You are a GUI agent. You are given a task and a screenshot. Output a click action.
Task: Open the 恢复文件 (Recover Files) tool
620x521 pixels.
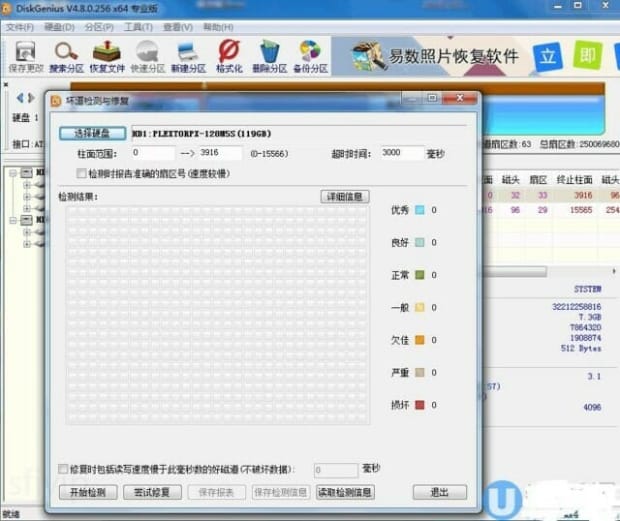pos(107,54)
